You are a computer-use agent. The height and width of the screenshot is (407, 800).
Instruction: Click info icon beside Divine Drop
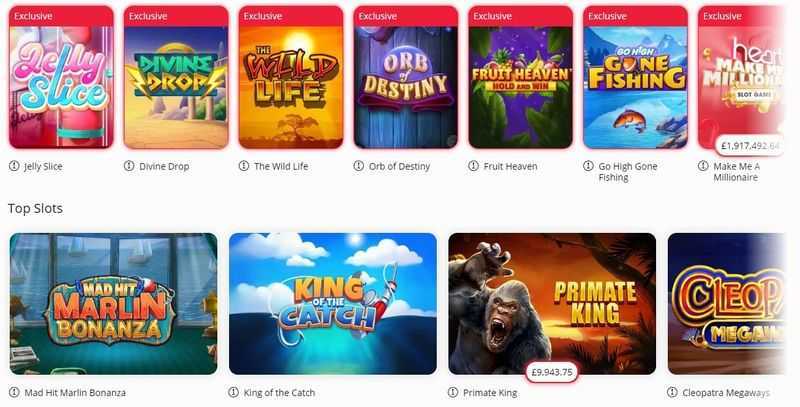pos(129,166)
